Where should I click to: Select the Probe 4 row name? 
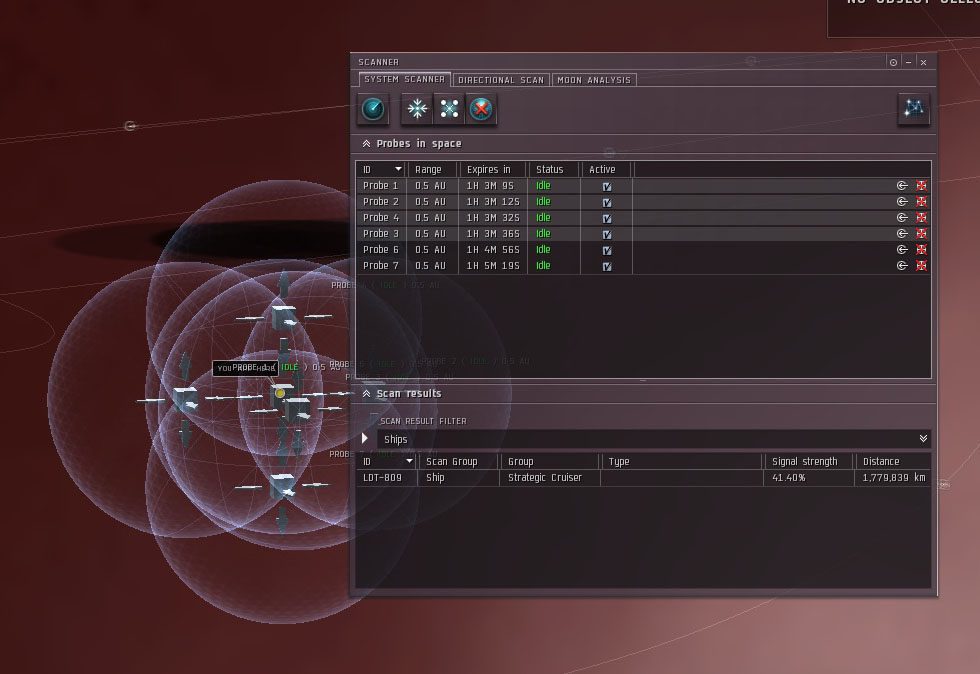[x=381, y=218]
